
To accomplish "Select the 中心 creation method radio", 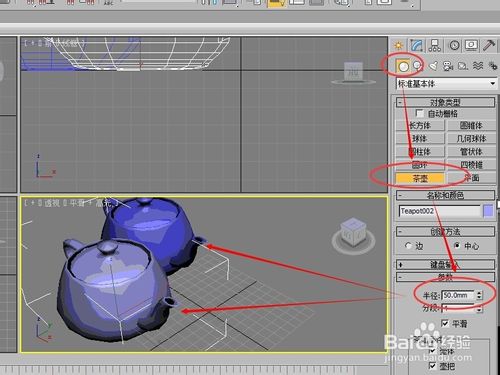I will (x=457, y=246).
